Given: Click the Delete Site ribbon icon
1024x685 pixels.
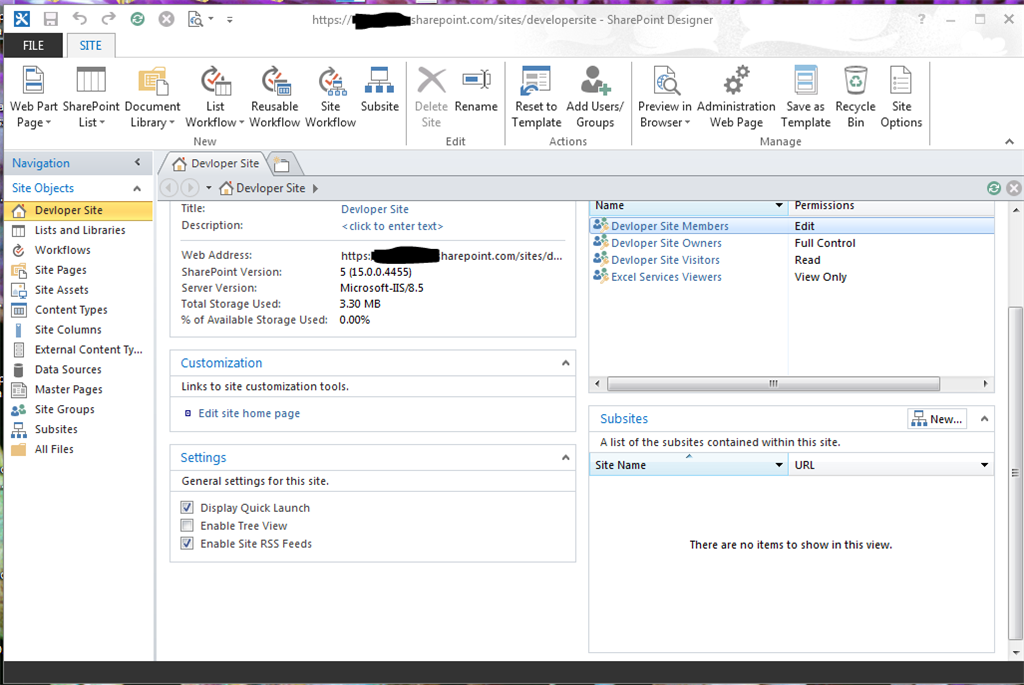Looking at the screenshot, I should (431, 97).
